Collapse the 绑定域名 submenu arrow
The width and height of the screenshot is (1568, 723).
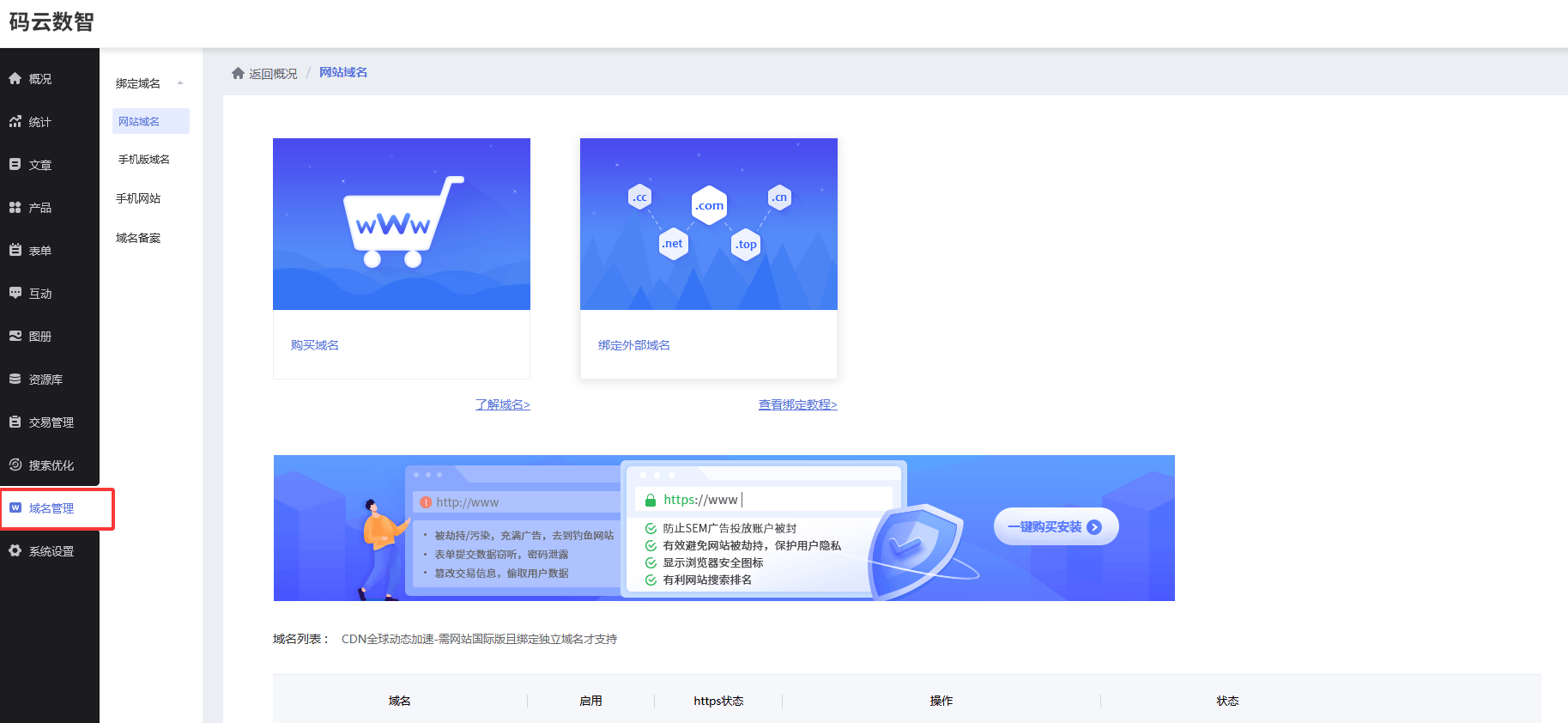pyautogui.click(x=180, y=83)
